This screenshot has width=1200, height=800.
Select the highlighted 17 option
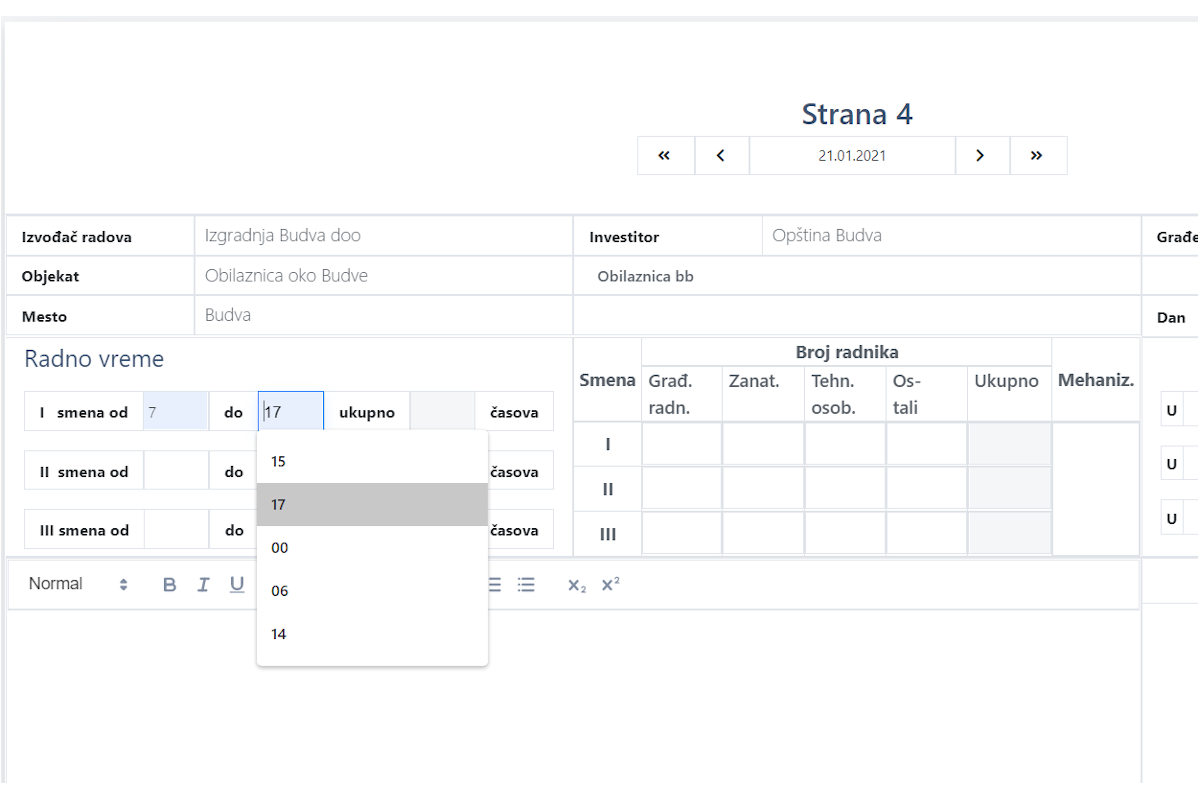(372, 505)
